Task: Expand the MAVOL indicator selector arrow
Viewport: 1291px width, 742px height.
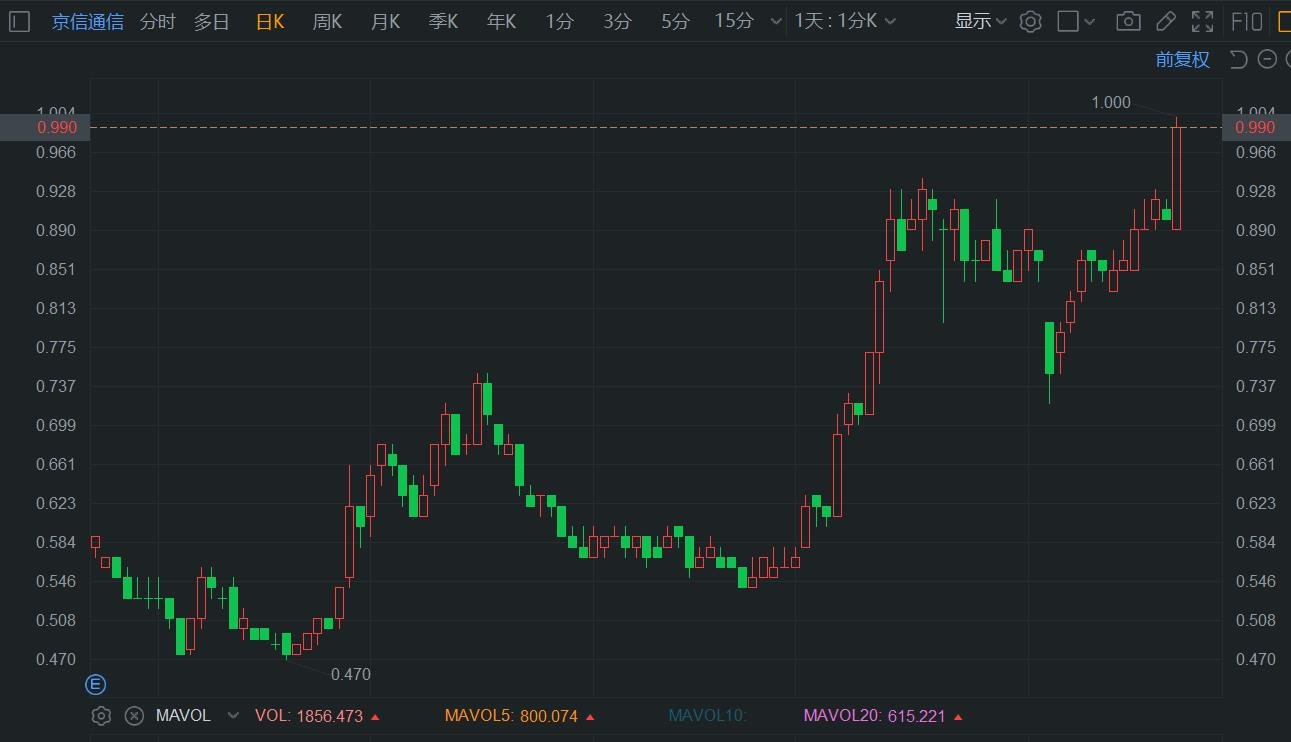Action: pos(234,716)
